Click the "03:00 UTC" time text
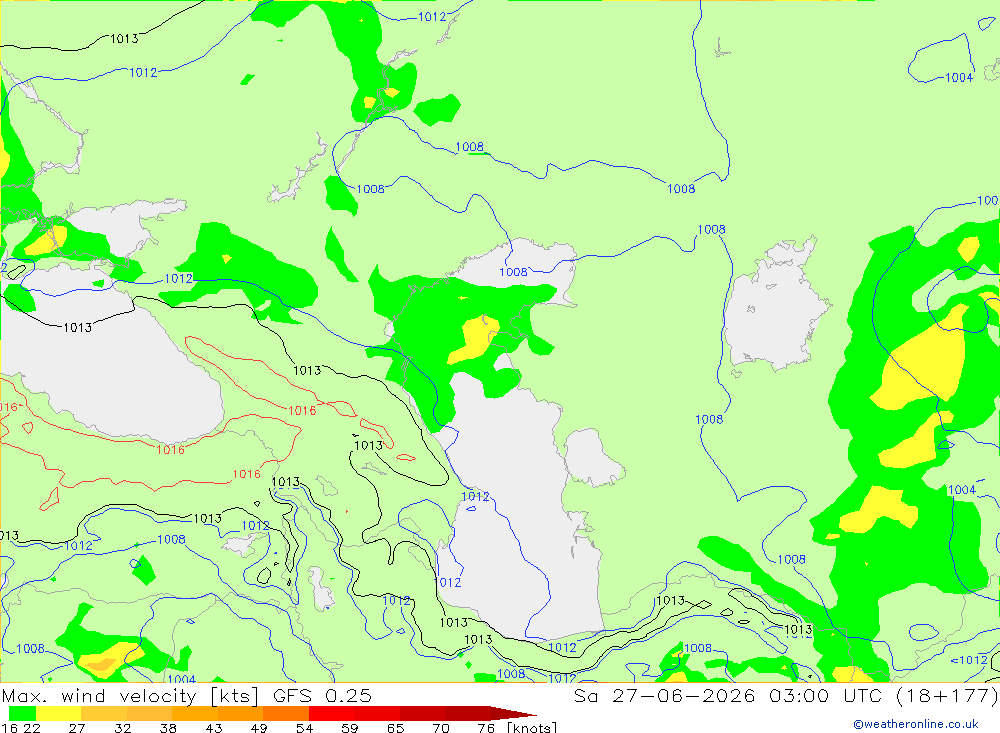This screenshot has width=1000, height=733. (825, 695)
